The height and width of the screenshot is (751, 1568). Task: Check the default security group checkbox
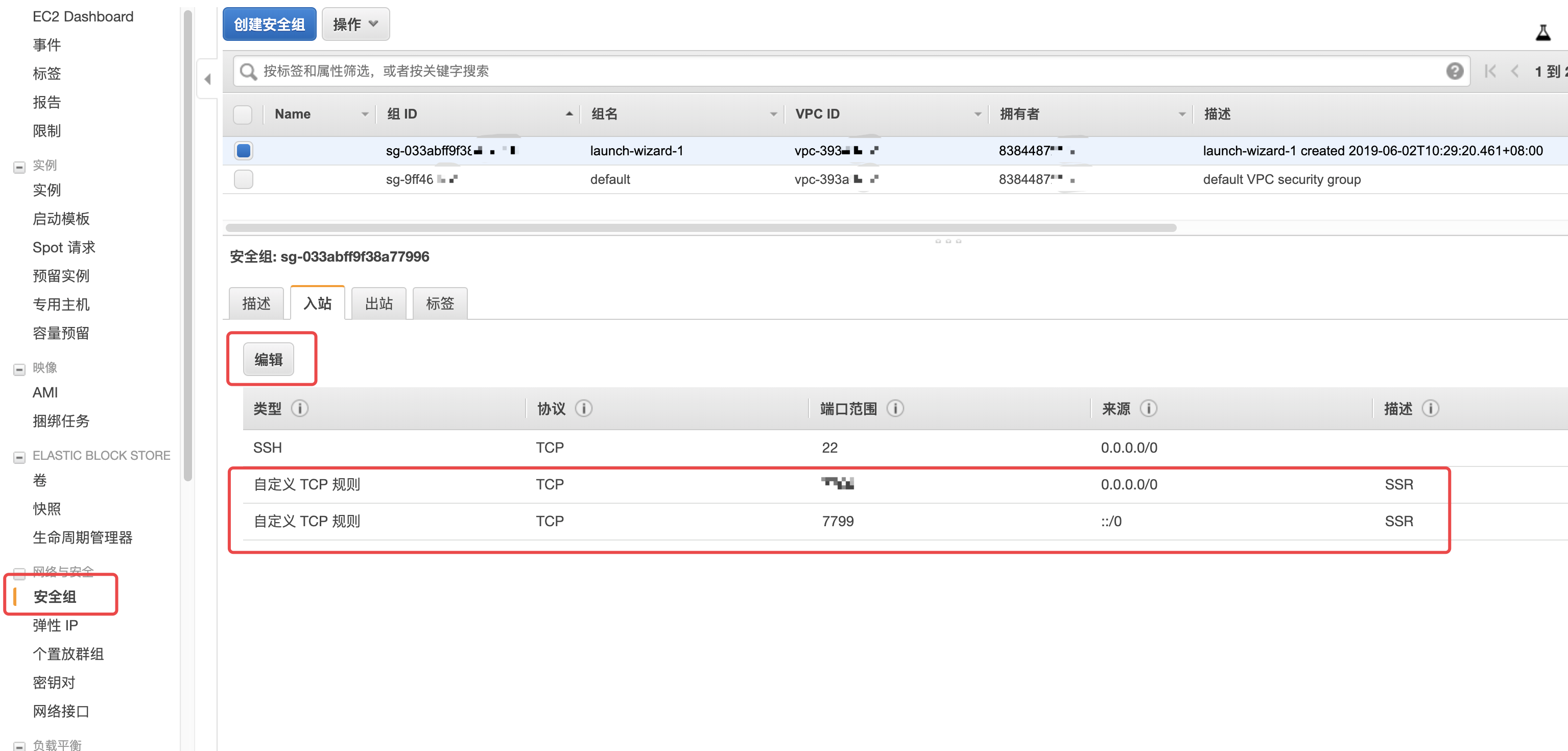(x=244, y=179)
